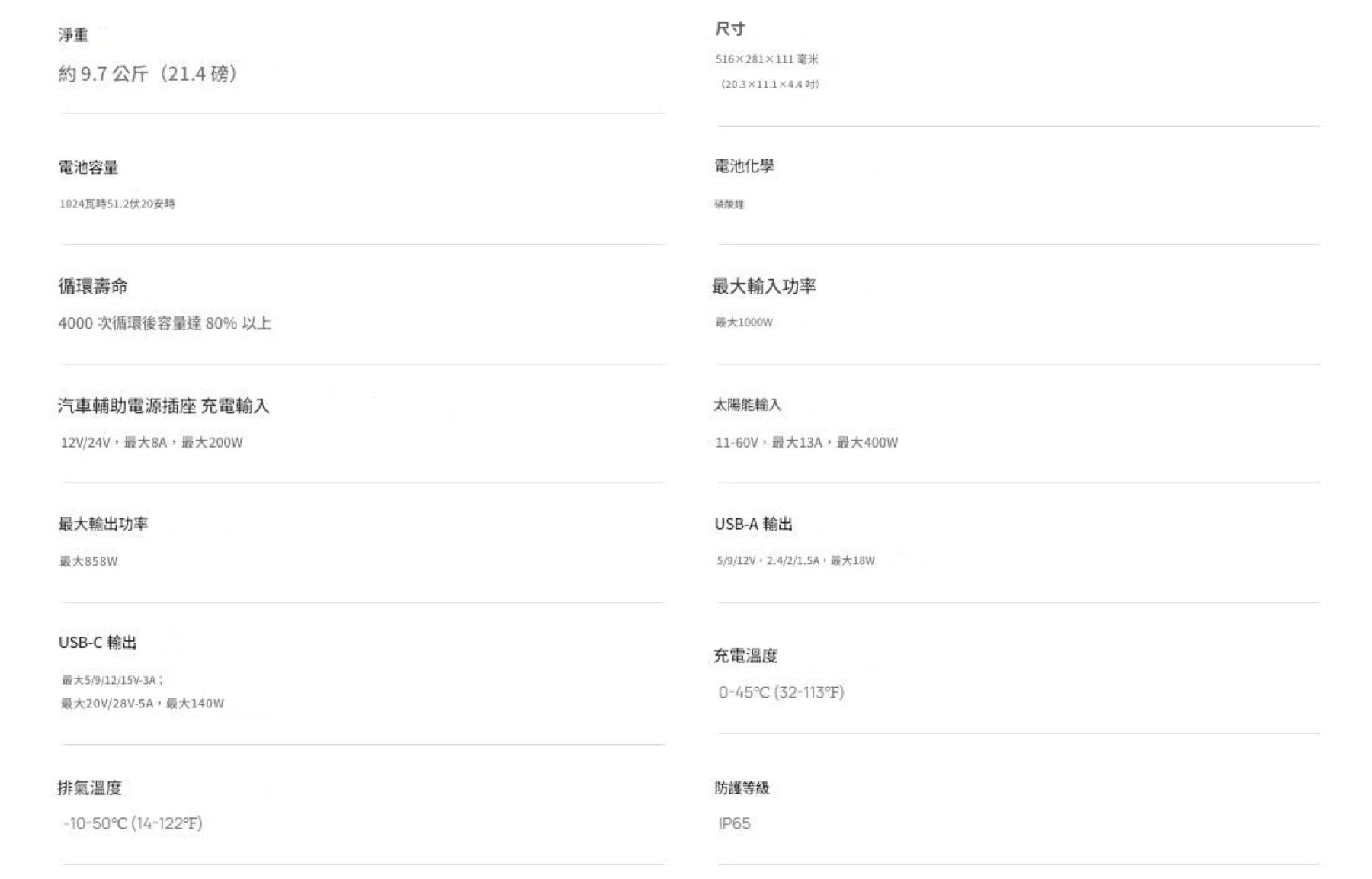Select the 0-45°C charging temperature value
The image size is (1372, 879).
point(781,692)
